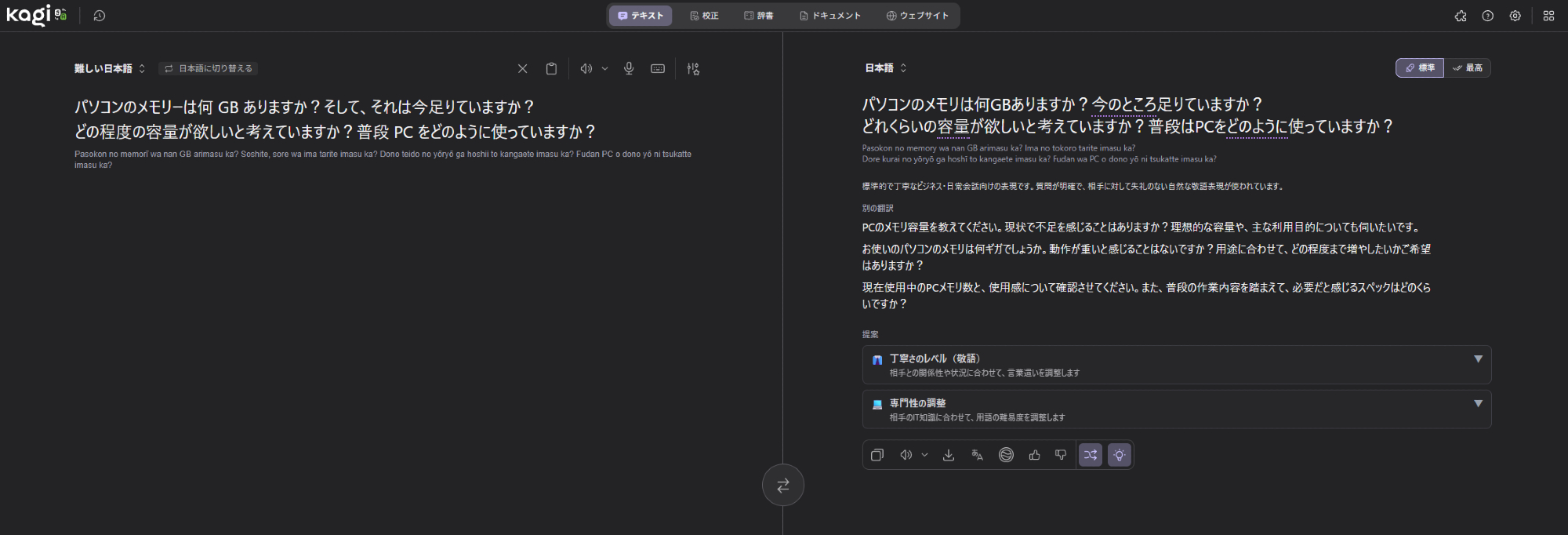1568x535 pixels.
Task: Give the translation a thumbs up
Action: [1034, 455]
